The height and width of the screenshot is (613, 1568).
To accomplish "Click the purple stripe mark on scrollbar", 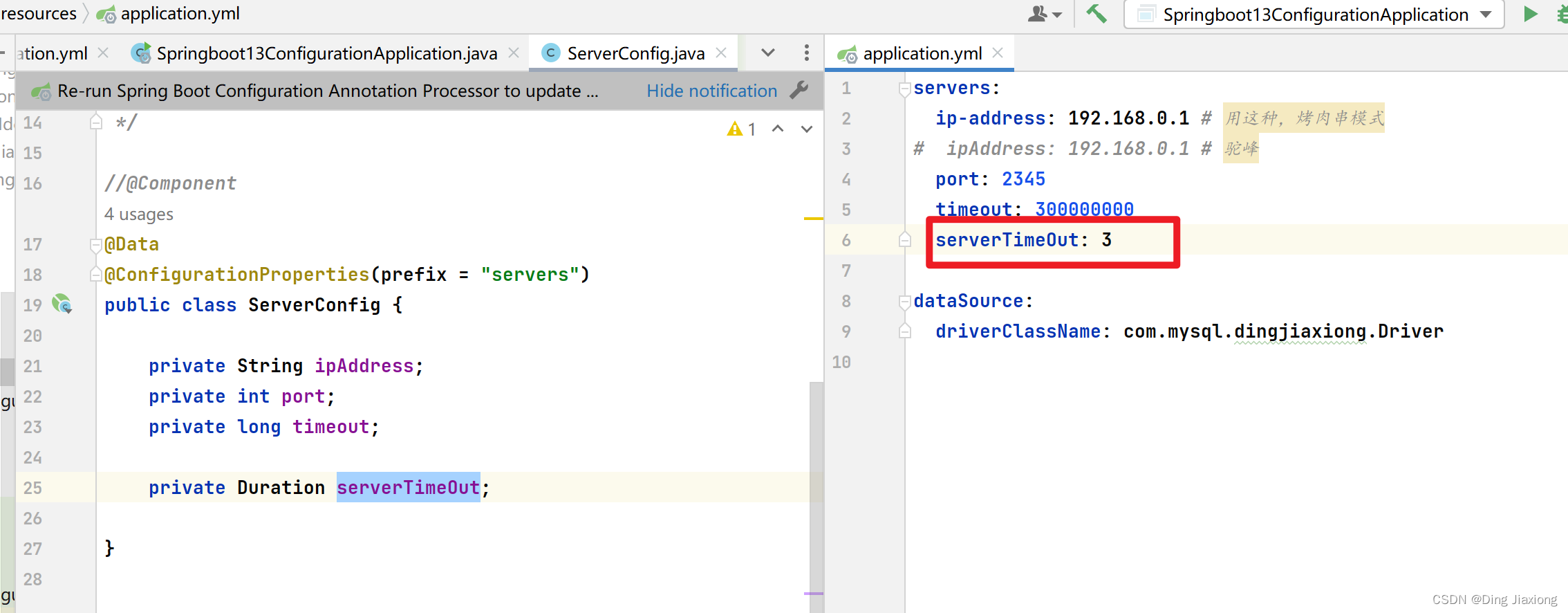I will point(814,593).
